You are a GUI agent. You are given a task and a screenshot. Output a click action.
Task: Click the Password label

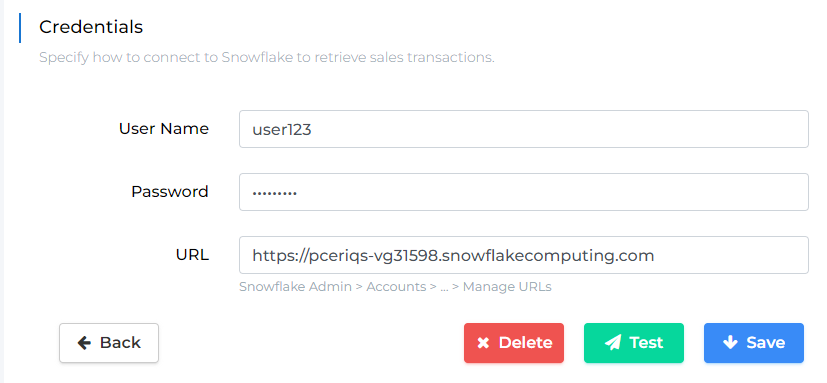[x=170, y=192]
